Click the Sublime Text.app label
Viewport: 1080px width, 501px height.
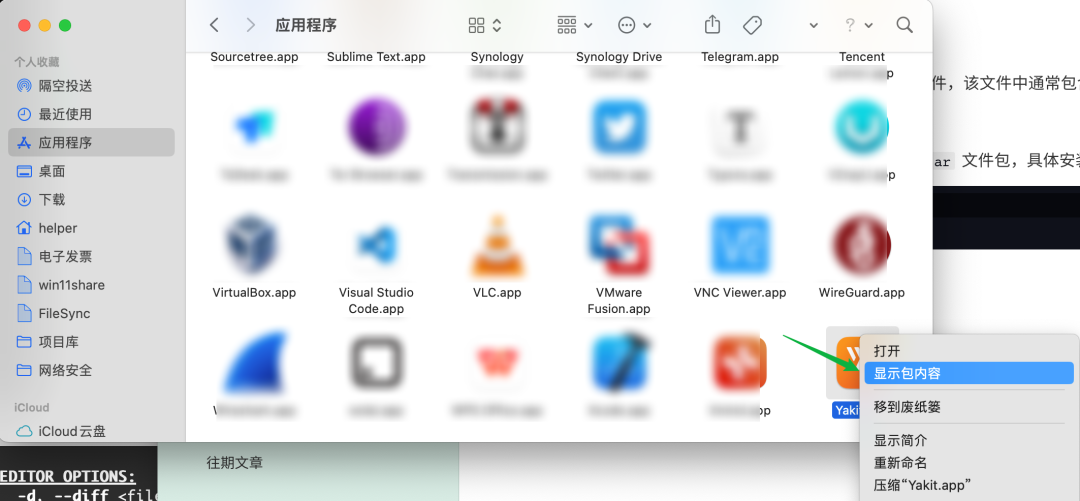tap(376, 57)
